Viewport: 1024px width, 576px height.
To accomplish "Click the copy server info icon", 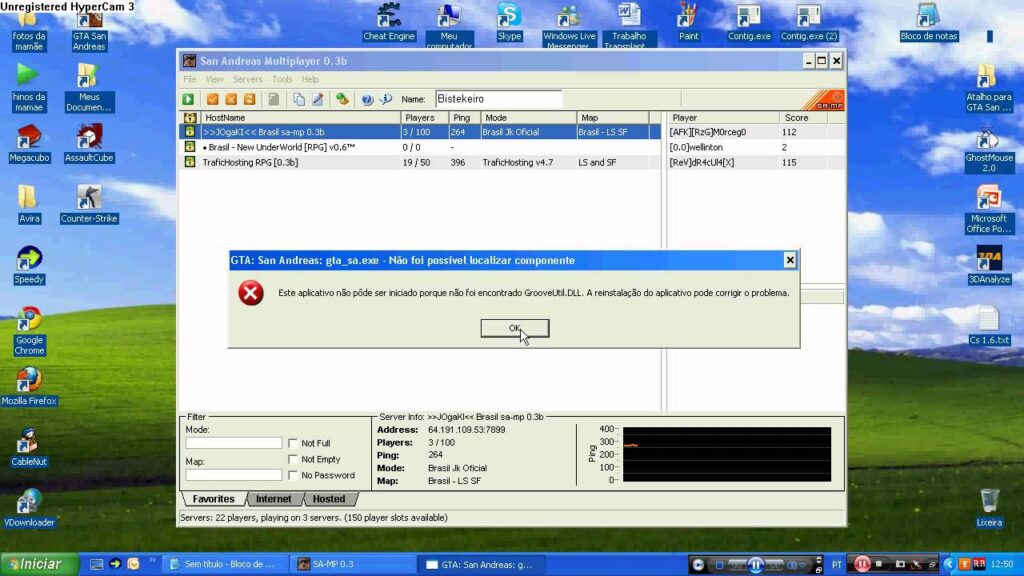I will click(x=298, y=99).
